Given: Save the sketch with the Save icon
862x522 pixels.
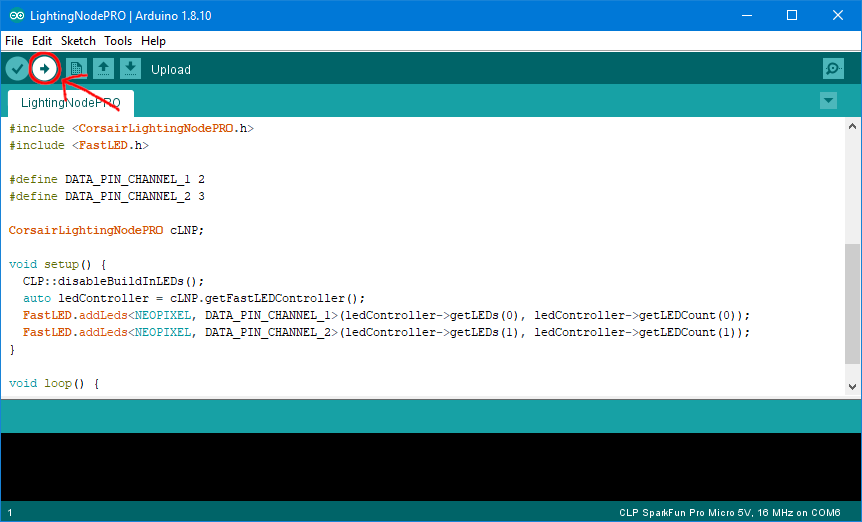Looking at the screenshot, I should tap(130, 69).
